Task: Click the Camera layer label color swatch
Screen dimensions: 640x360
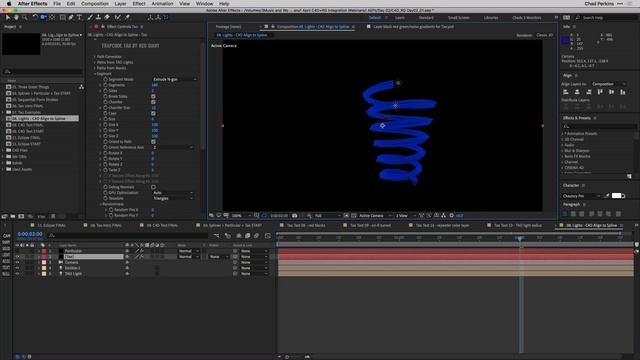Action: [44, 262]
